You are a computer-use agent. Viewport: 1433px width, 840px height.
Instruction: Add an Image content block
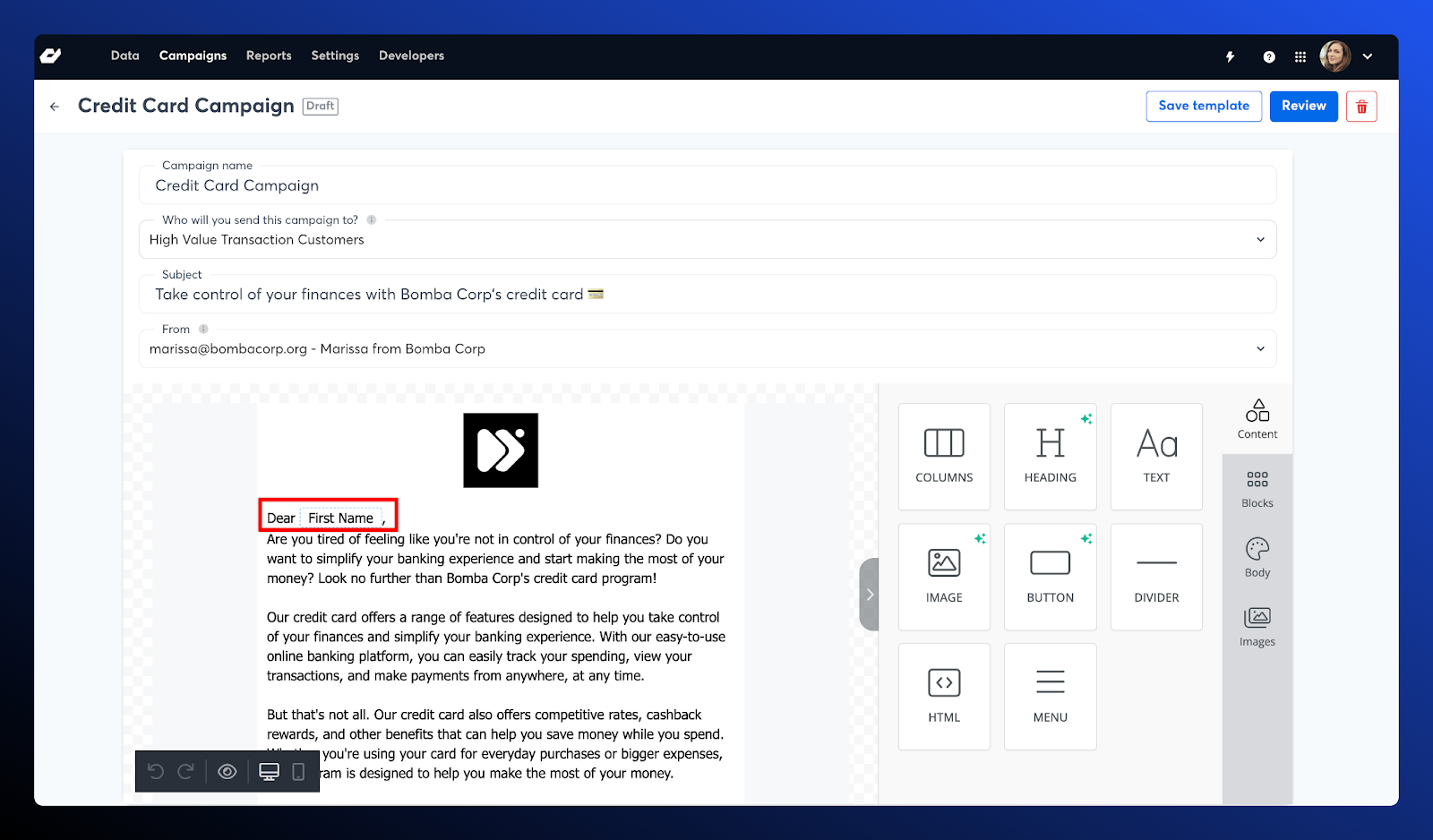(x=944, y=577)
